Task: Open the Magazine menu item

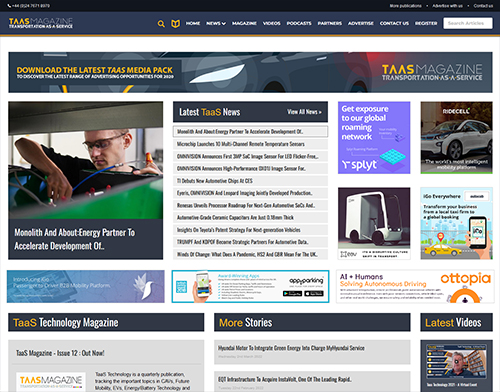Action: click(x=244, y=23)
